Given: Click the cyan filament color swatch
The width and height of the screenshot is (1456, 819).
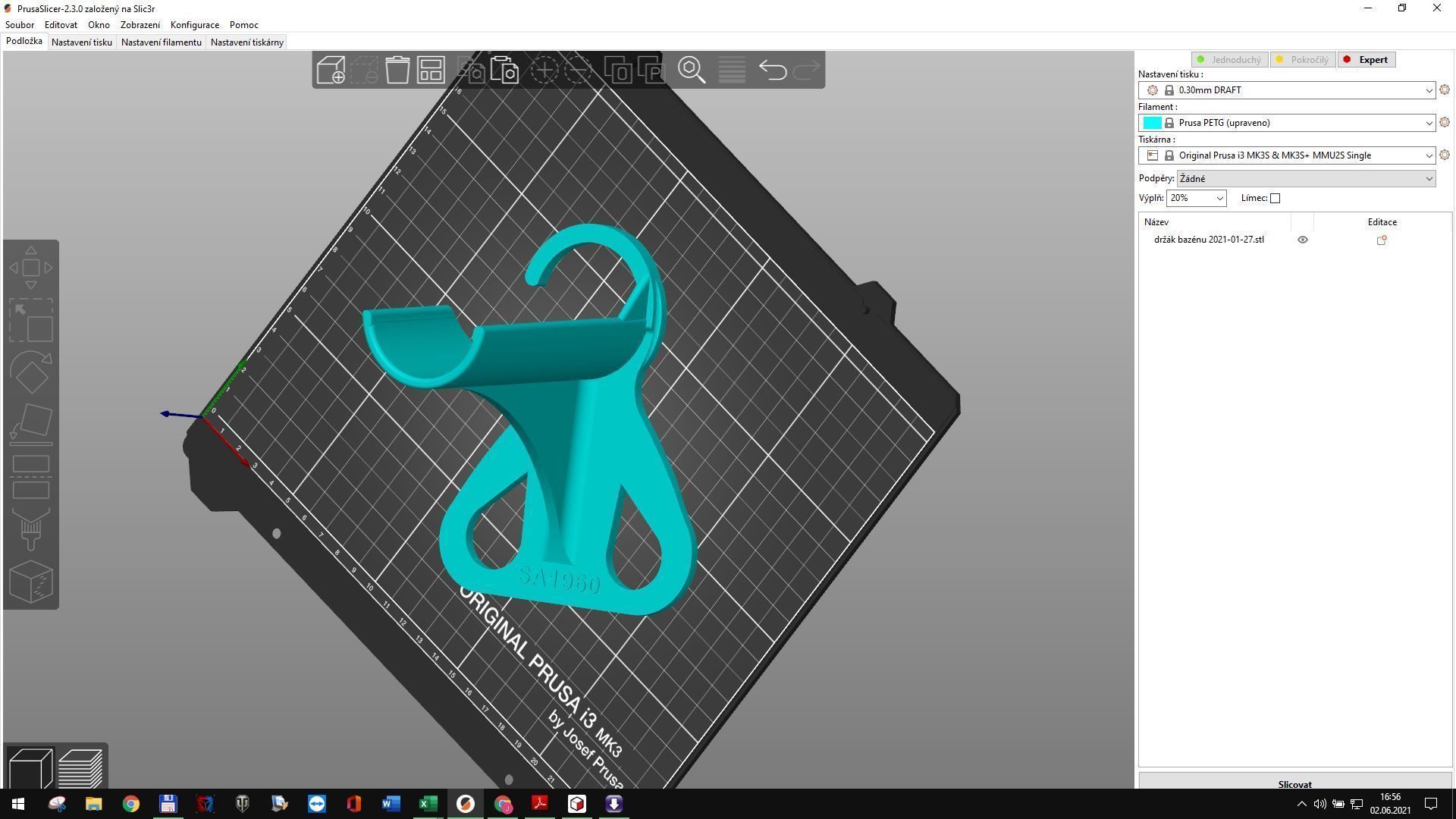Looking at the screenshot, I should pyautogui.click(x=1152, y=123).
